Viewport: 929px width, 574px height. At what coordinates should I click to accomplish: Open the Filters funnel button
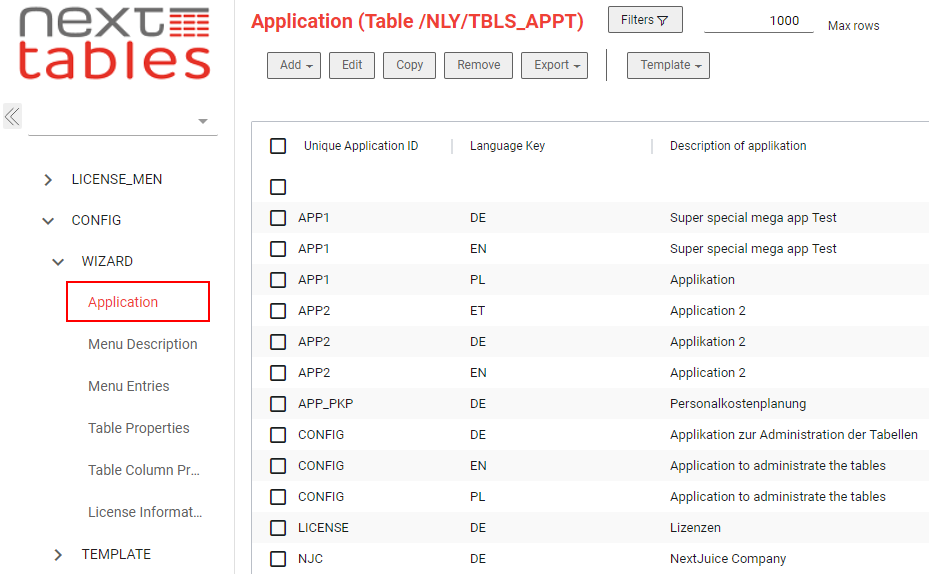click(645, 20)
